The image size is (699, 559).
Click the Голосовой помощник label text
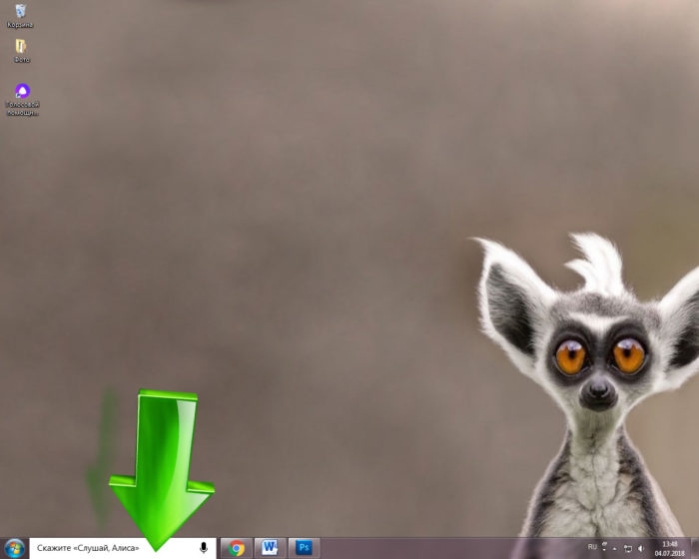(x=22, y=108)
